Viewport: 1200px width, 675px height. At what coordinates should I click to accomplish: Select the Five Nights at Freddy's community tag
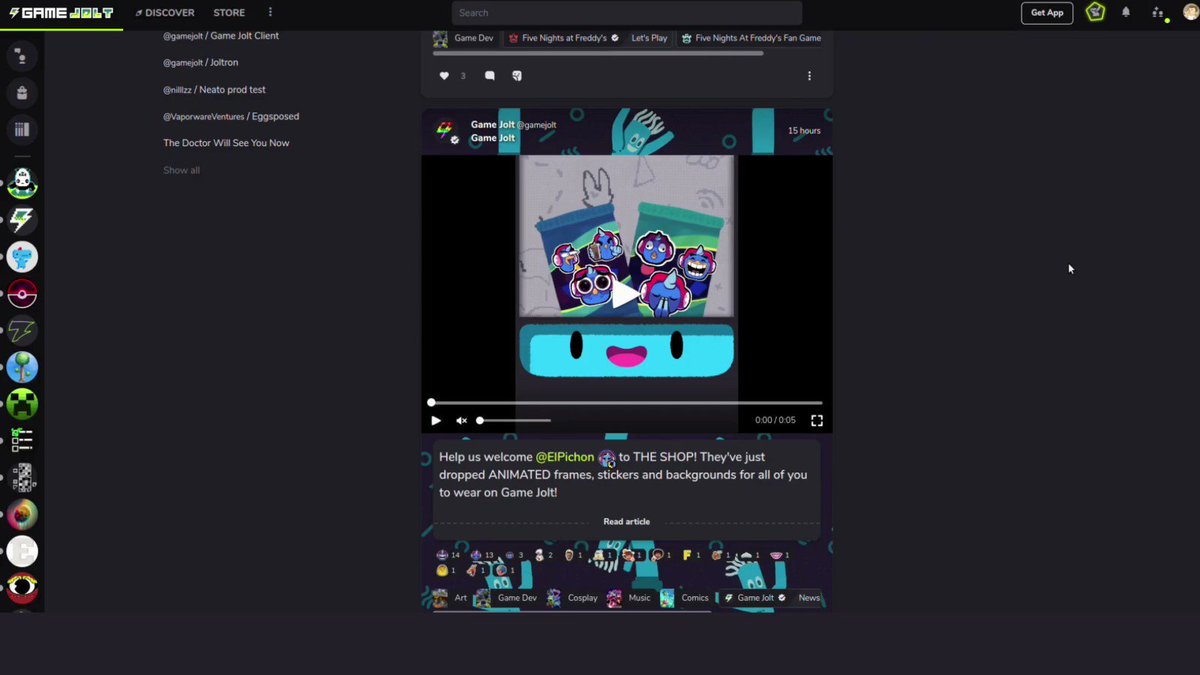[x=564, y=38]
